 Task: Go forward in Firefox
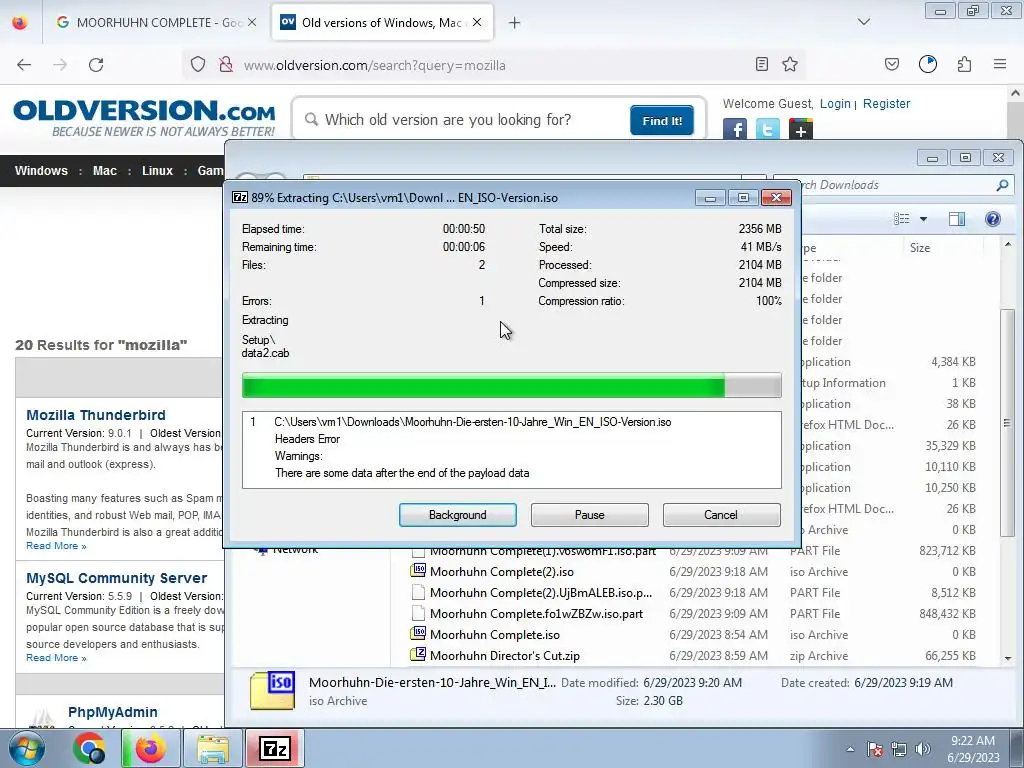(x=60, y=65)
